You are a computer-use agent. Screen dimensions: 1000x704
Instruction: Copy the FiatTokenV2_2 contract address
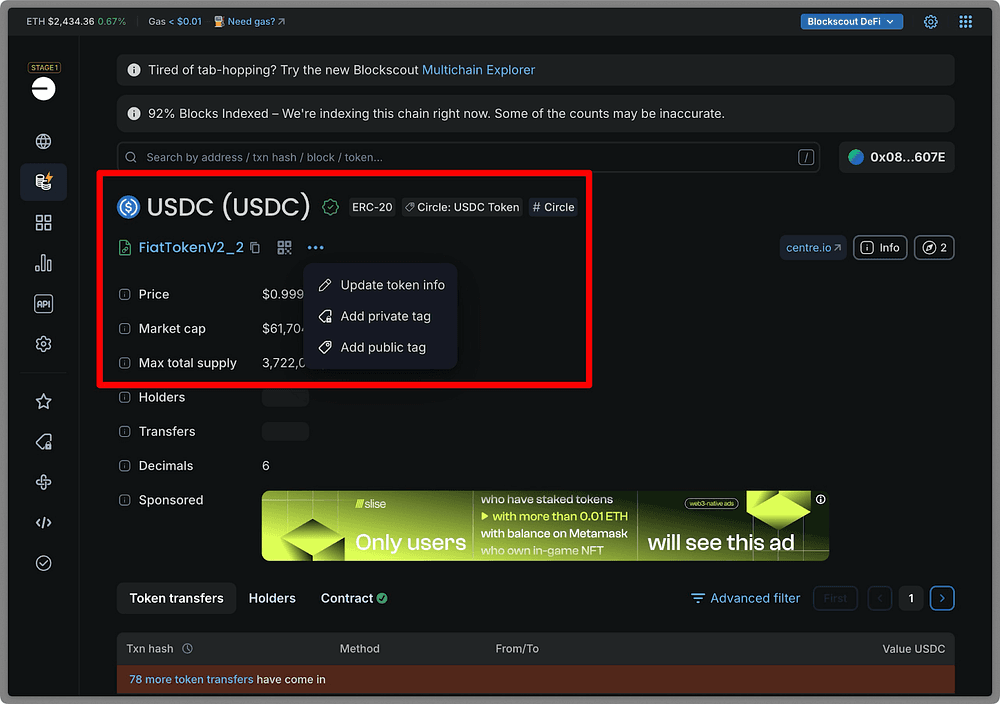click(255, 247)
